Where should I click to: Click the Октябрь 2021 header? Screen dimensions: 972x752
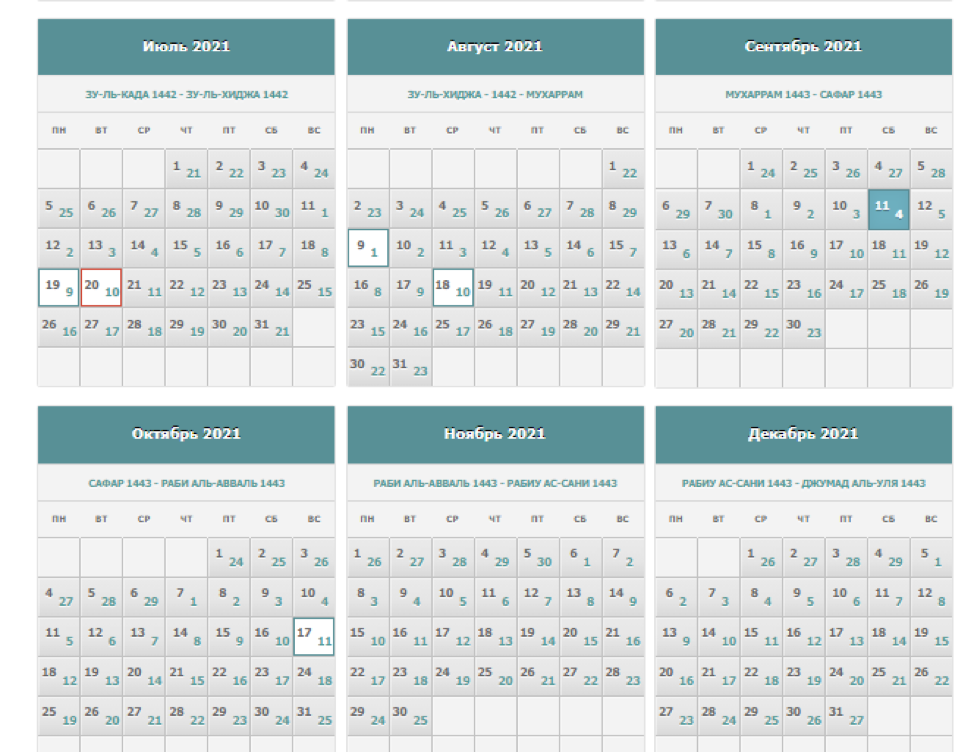point(186,434)
